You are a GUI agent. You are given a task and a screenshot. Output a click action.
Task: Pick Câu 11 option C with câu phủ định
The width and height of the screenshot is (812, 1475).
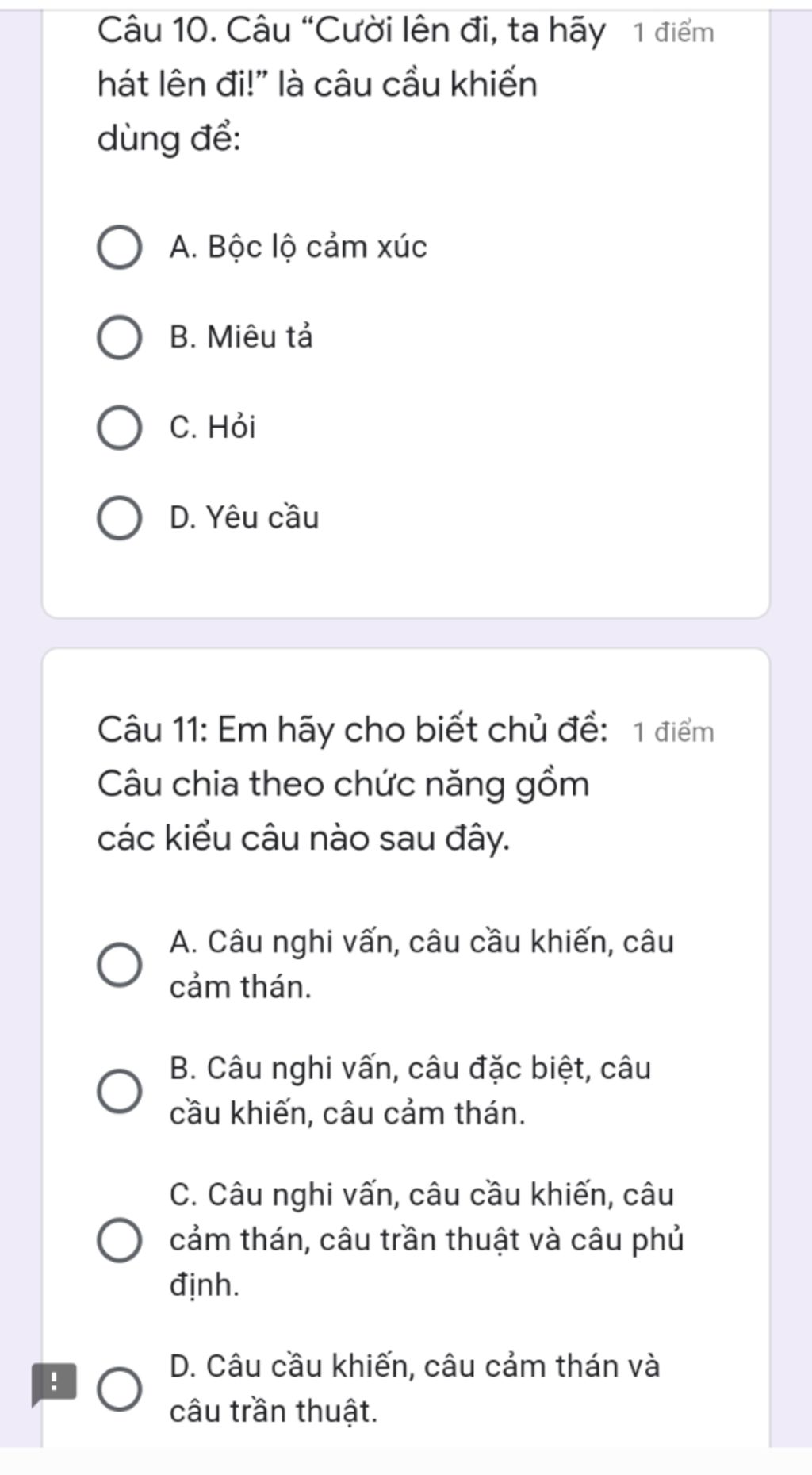(120, 1240)
